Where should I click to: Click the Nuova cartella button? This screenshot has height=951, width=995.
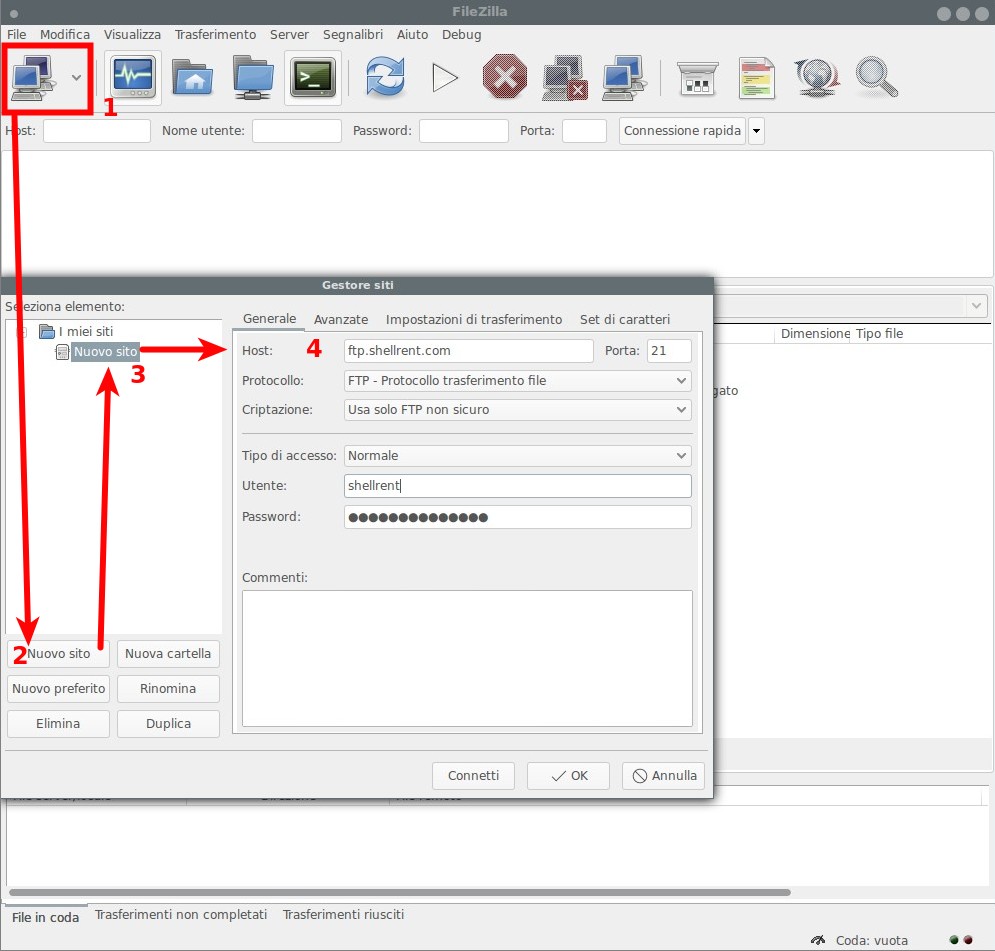[x=168, y=653]
